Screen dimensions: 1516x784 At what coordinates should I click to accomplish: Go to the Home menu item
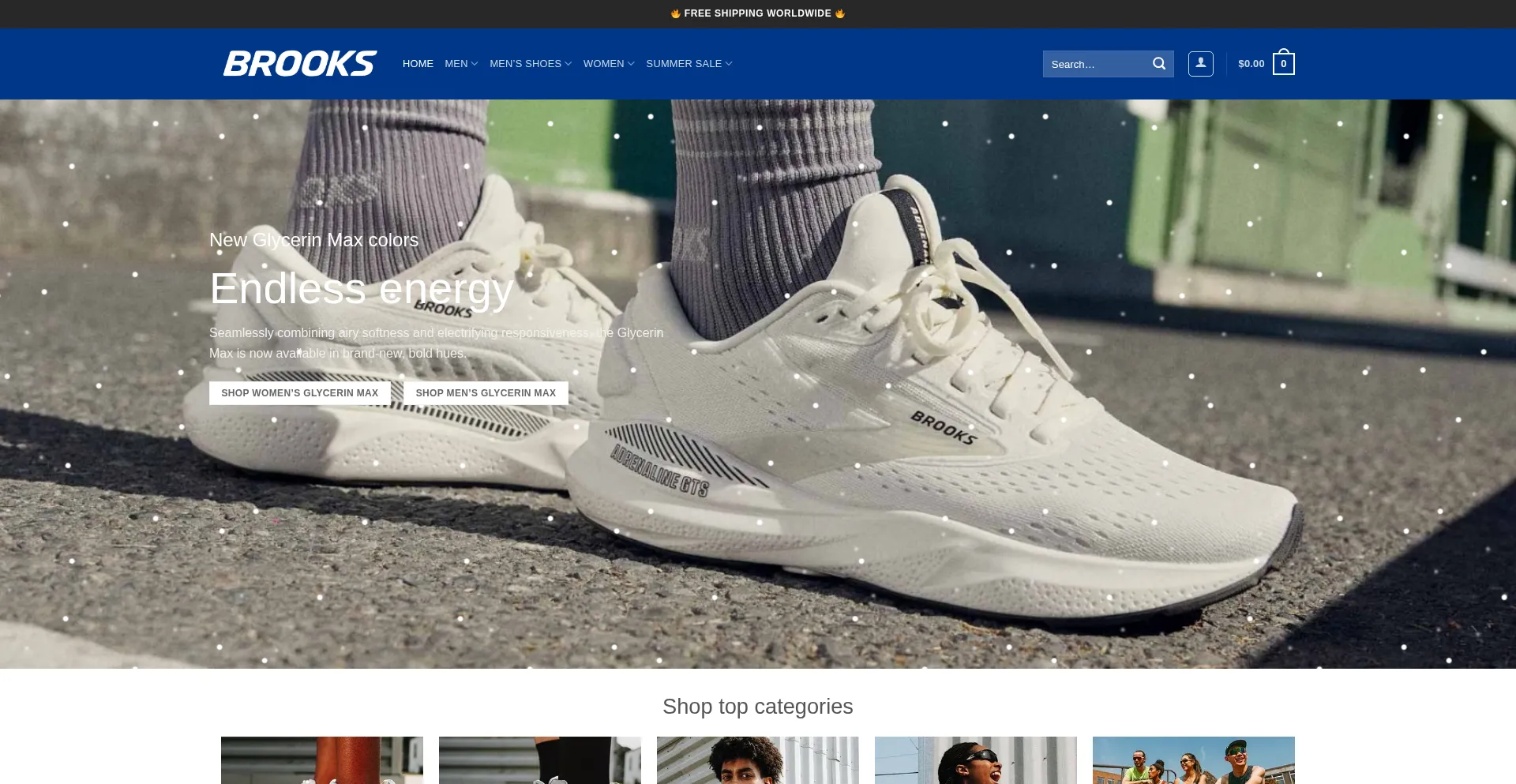418,64
